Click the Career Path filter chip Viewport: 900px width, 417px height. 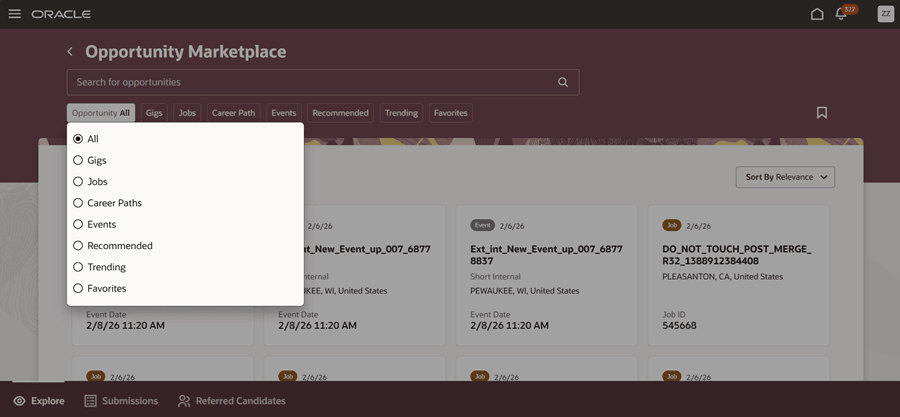[x=234, y=113]
